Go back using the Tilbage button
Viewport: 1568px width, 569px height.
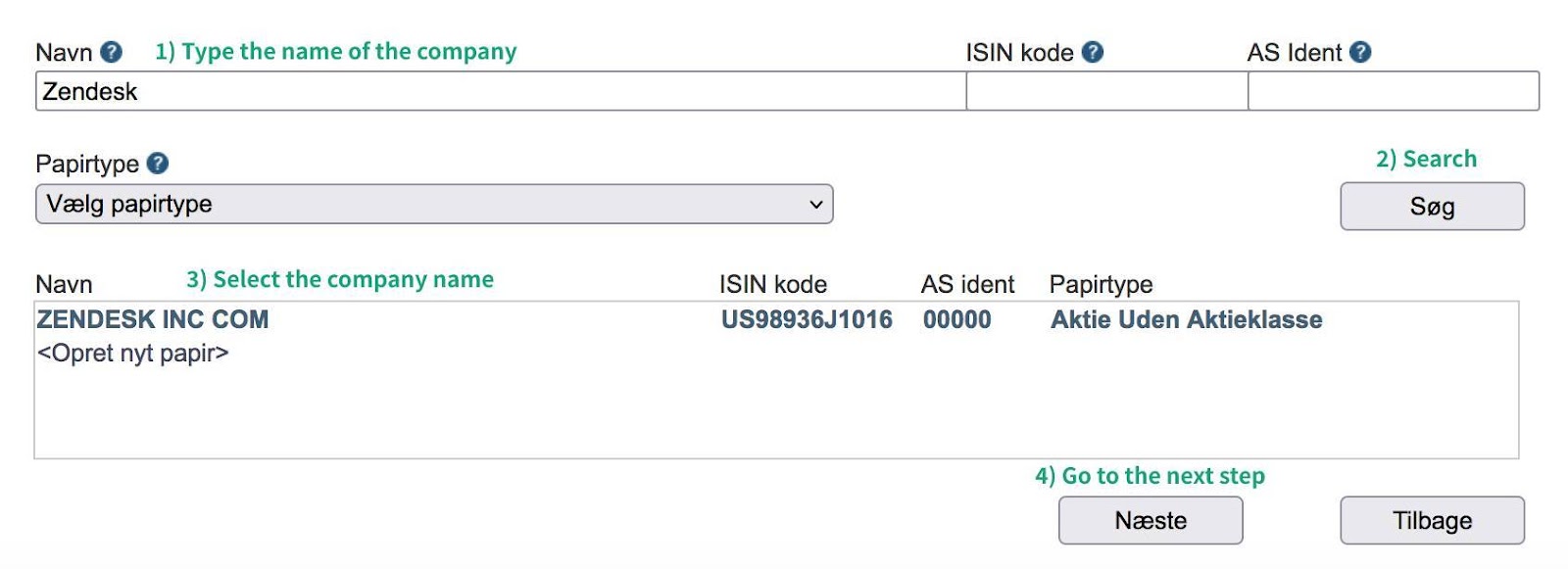(1432, 520)
